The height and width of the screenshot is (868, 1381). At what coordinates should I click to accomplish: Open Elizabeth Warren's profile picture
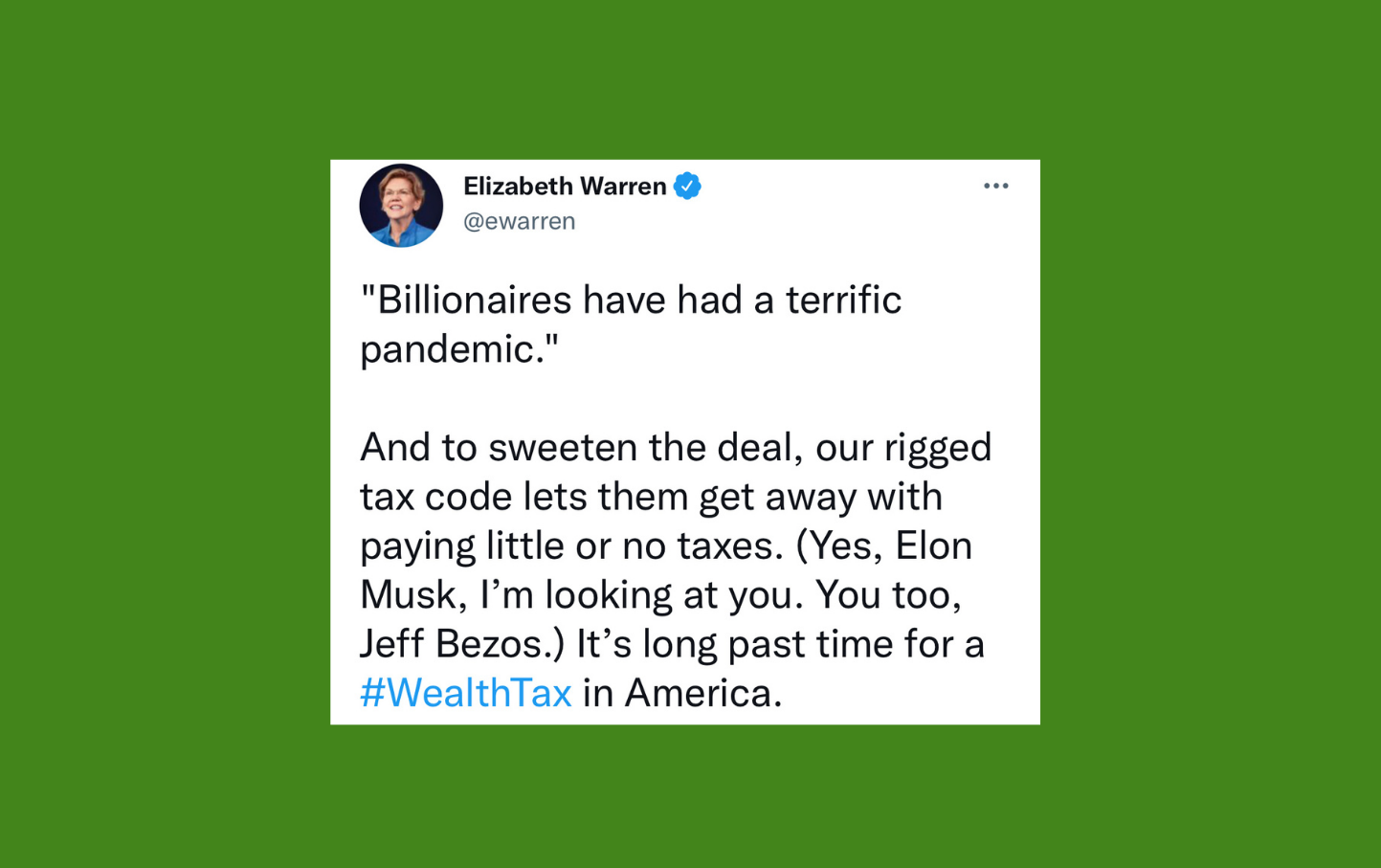[401, 205]
